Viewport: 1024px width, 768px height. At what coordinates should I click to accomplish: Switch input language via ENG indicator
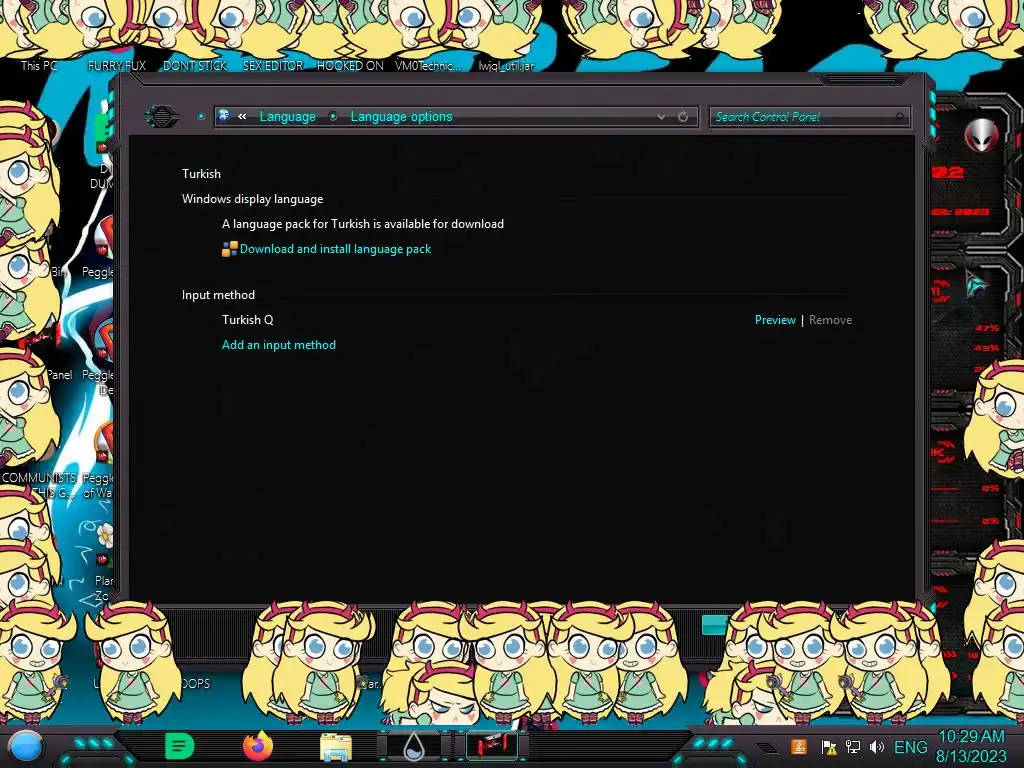tap(910, 747)
